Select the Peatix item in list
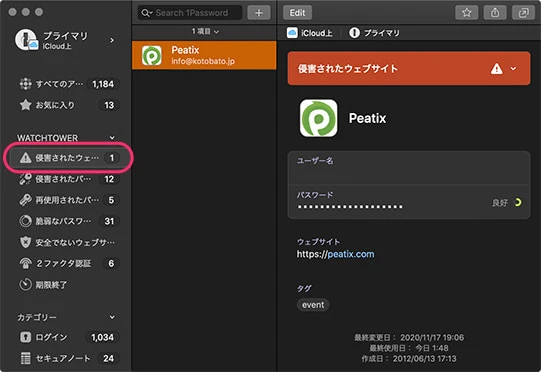The width and height of the screenshot is (541, 372). (x=204, y=55)
